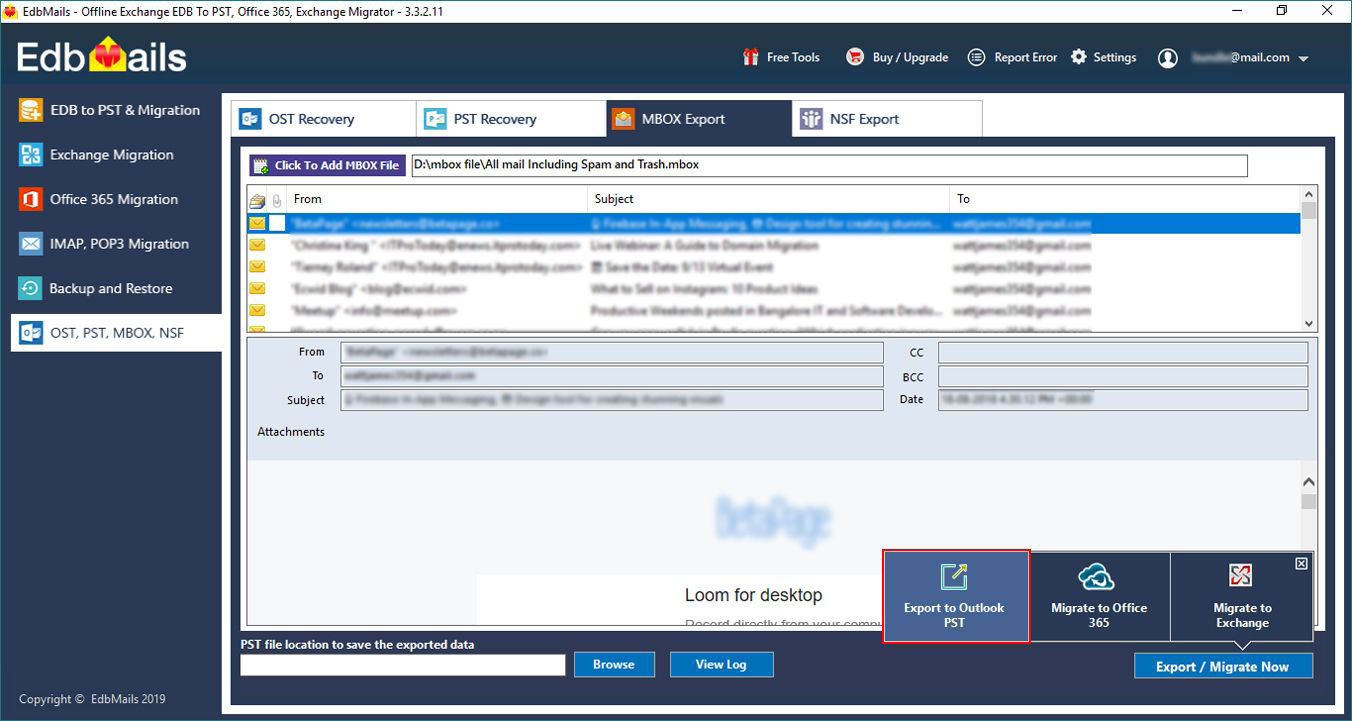Choose Export to Outlook PST option
This screenshot has width=1352, height=721.
(x=955, y=596)
